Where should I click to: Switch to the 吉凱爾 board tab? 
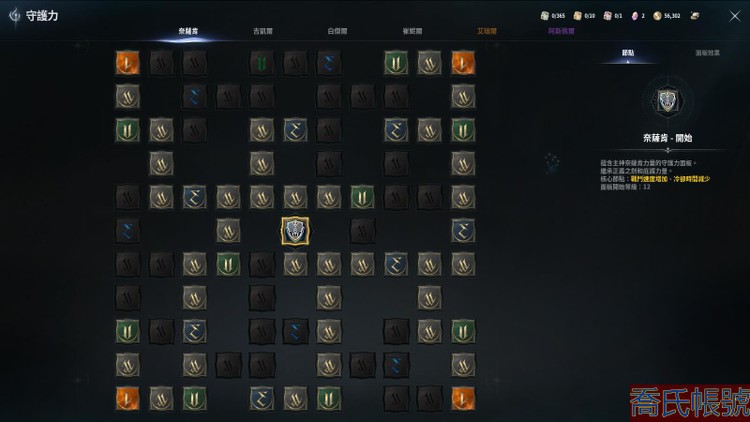263,31
